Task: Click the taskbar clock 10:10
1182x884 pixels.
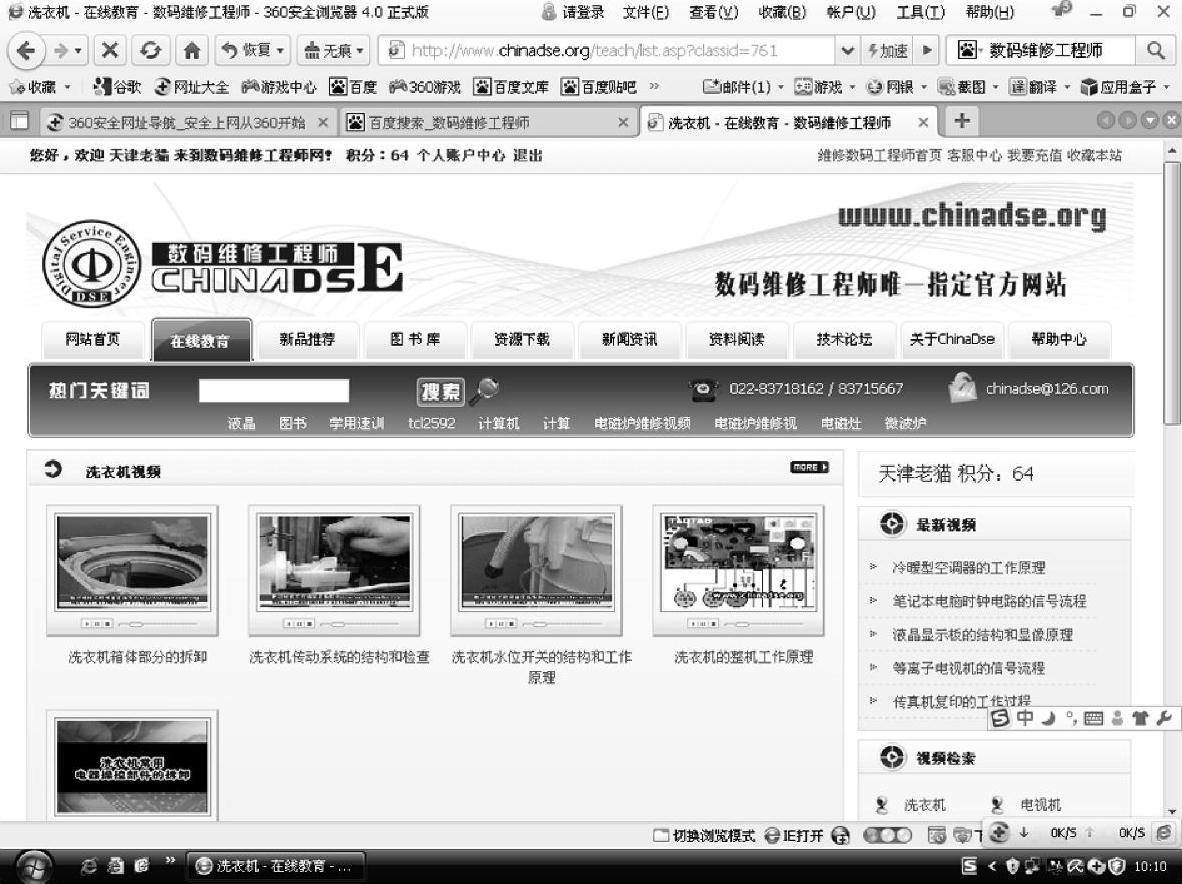Action: 1150,867
